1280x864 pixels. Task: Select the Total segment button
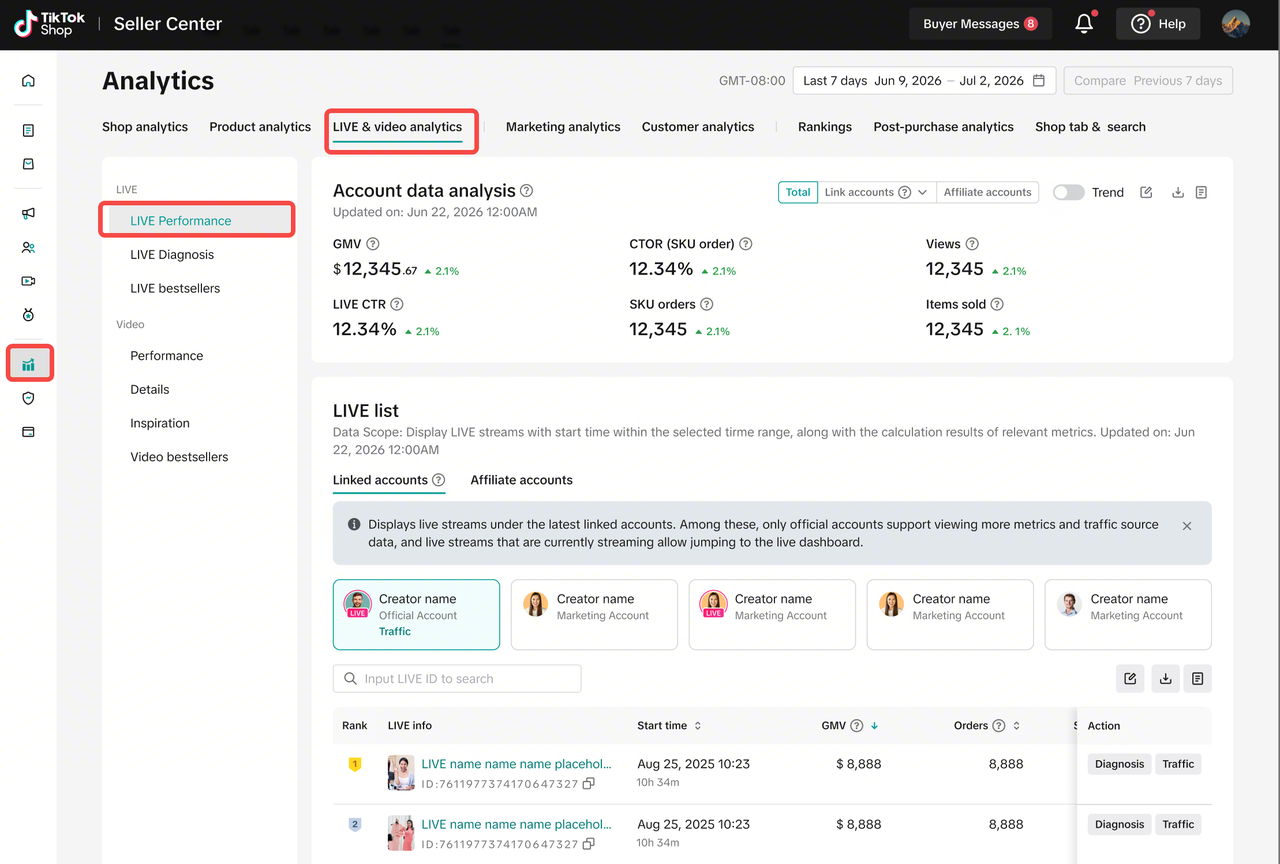pyautogui.click(x=798, y=192)
